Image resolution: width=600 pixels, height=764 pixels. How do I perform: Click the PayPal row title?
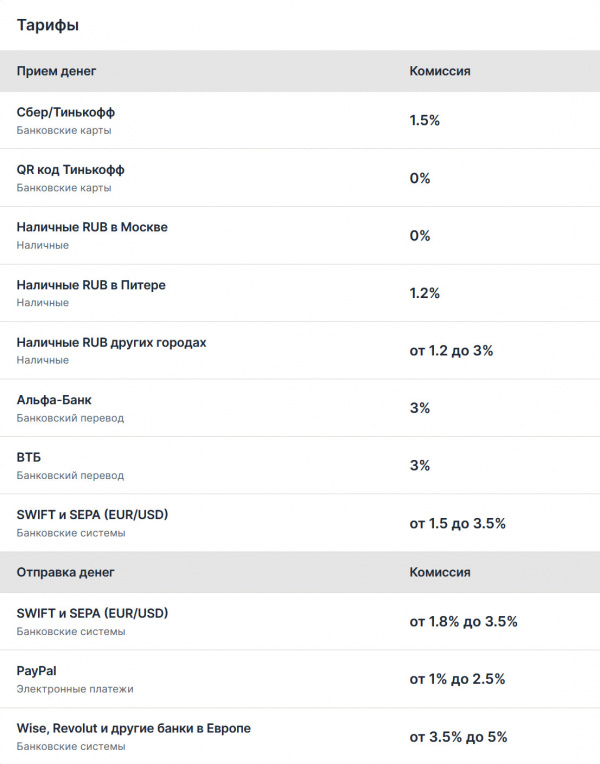pyautogui.click(x=36, y=670)
